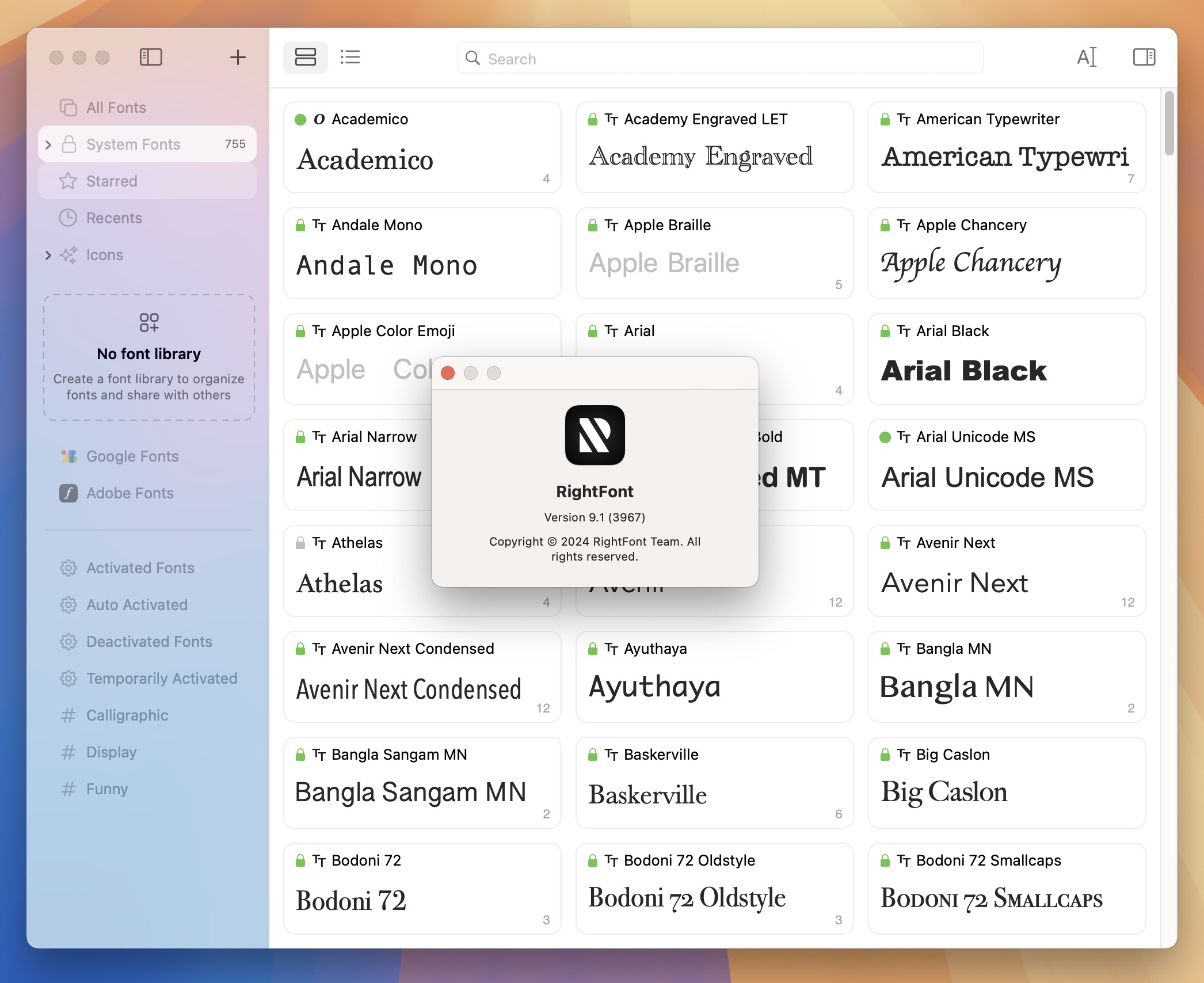Click the grid view icon

coord(305,57)
